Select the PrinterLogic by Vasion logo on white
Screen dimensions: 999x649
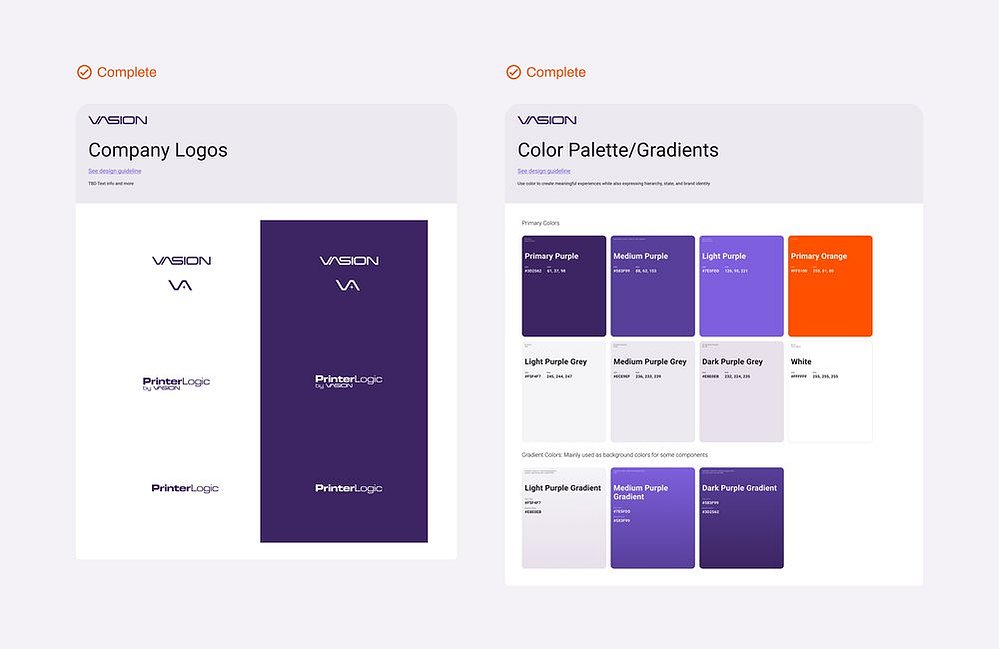176,383
